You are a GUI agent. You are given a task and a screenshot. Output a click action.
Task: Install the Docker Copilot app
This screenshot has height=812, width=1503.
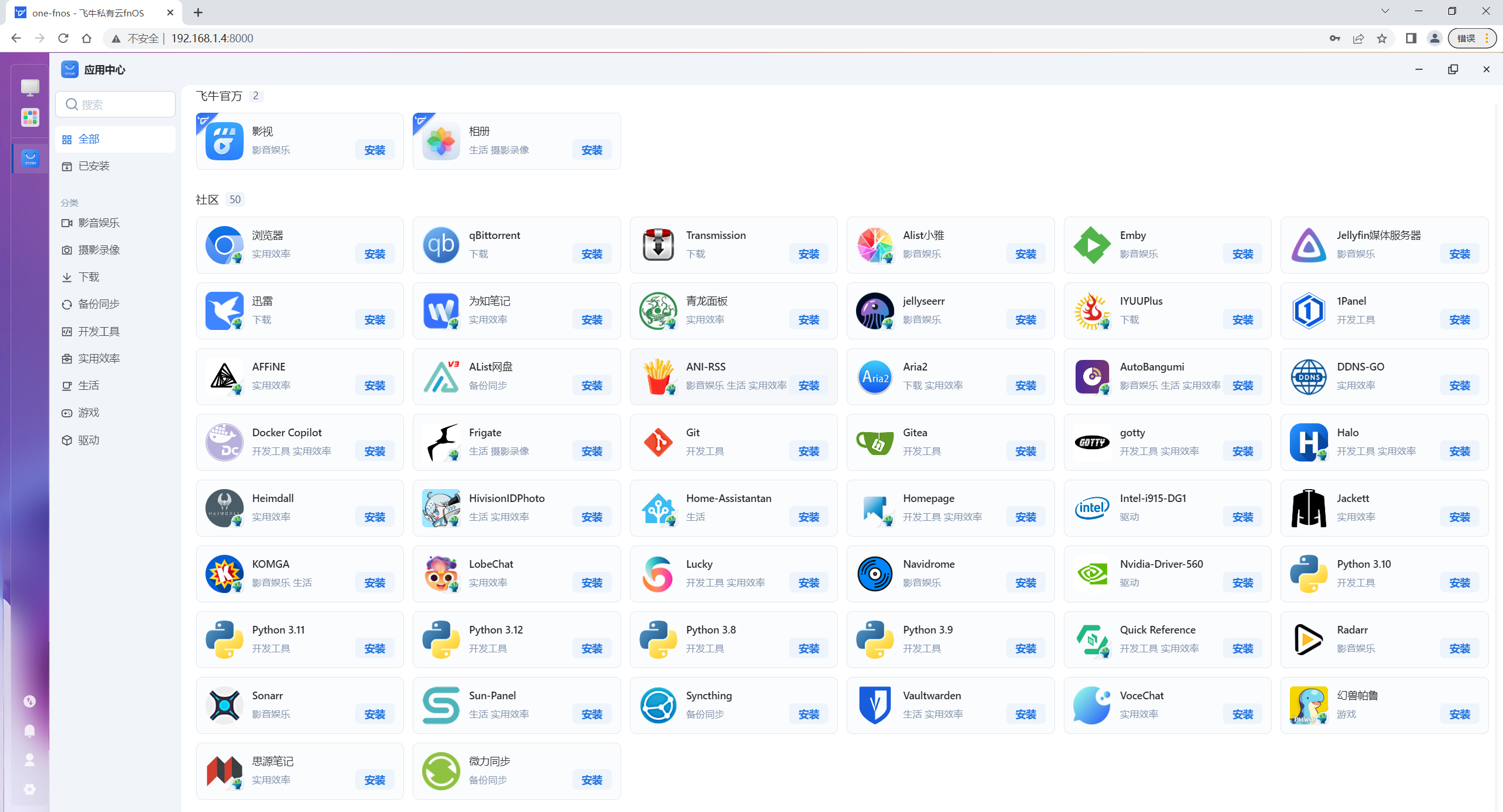point(375,452)
